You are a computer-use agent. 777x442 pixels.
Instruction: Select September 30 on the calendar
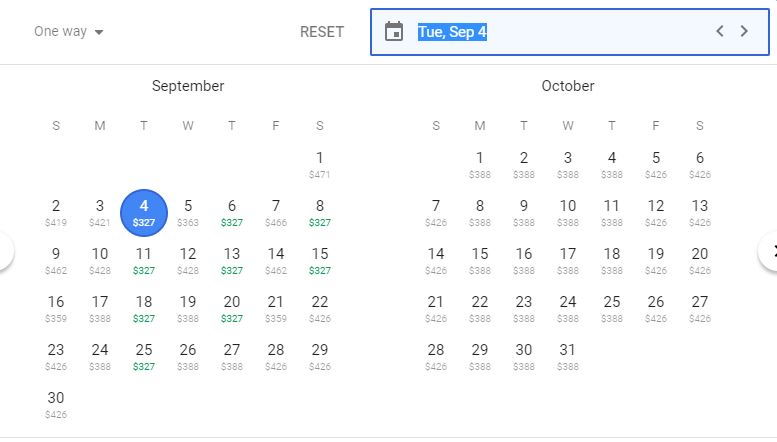click(56, 404)
